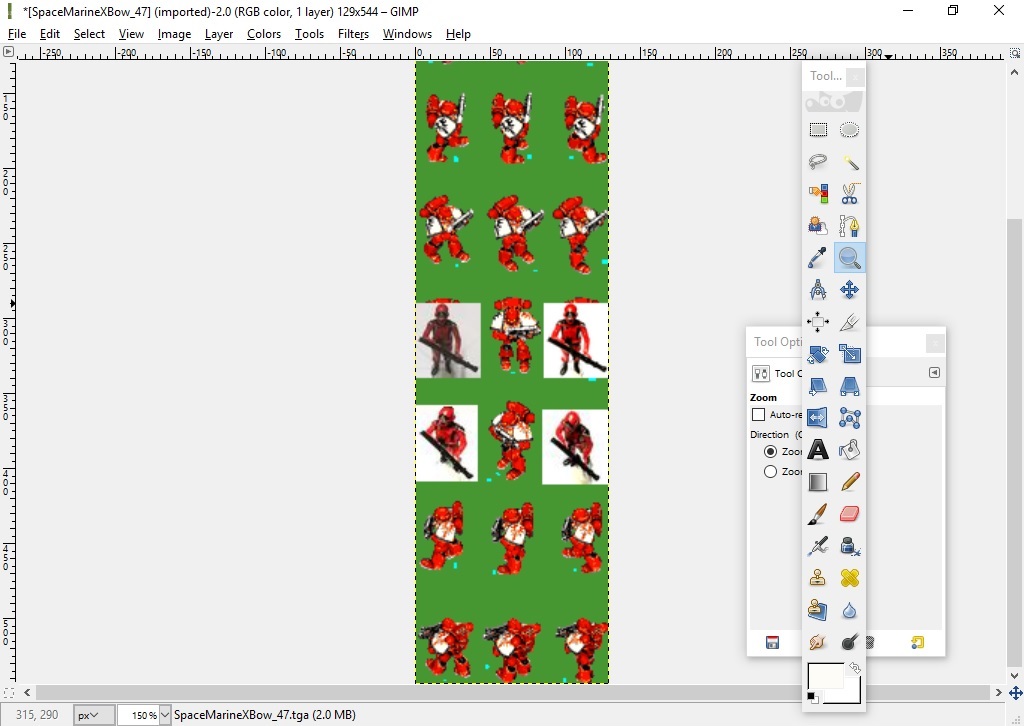Select the Pencil tool
Screen dimensions: 1024x726
coord(849,482)
